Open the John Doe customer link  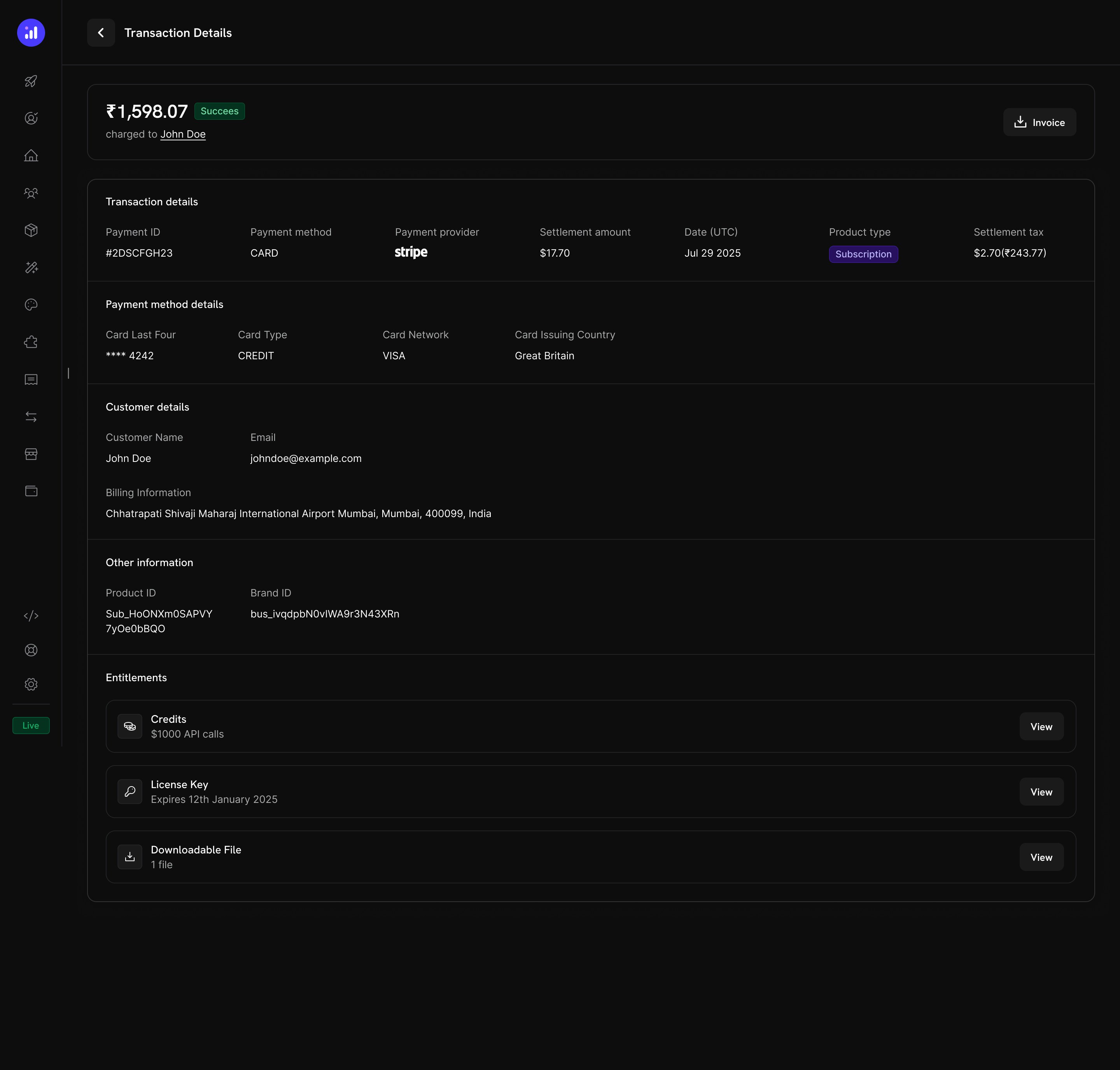click(x=182, y=134)
